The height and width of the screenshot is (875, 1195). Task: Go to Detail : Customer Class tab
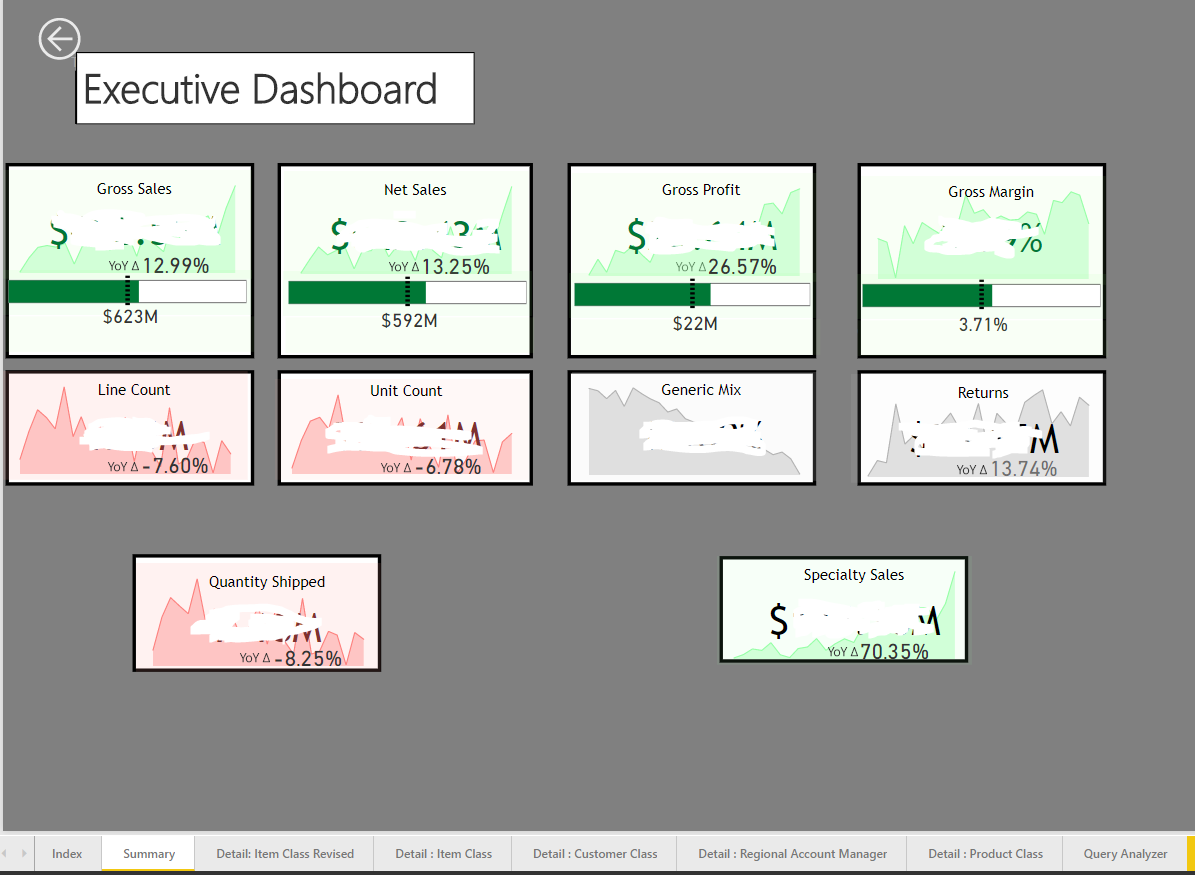point(594,853)
